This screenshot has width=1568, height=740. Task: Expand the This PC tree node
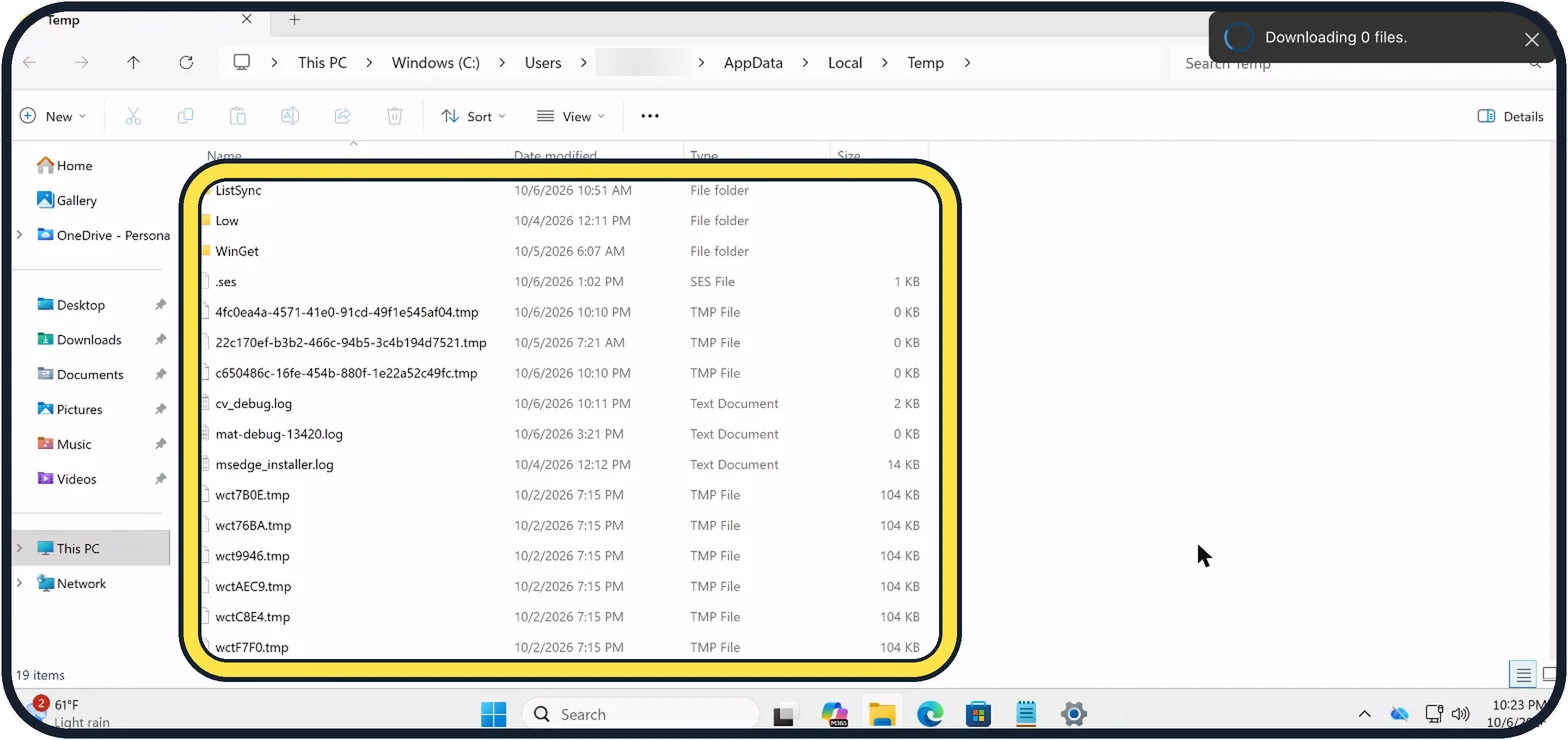pyautogui.click(x=20, y=548)
